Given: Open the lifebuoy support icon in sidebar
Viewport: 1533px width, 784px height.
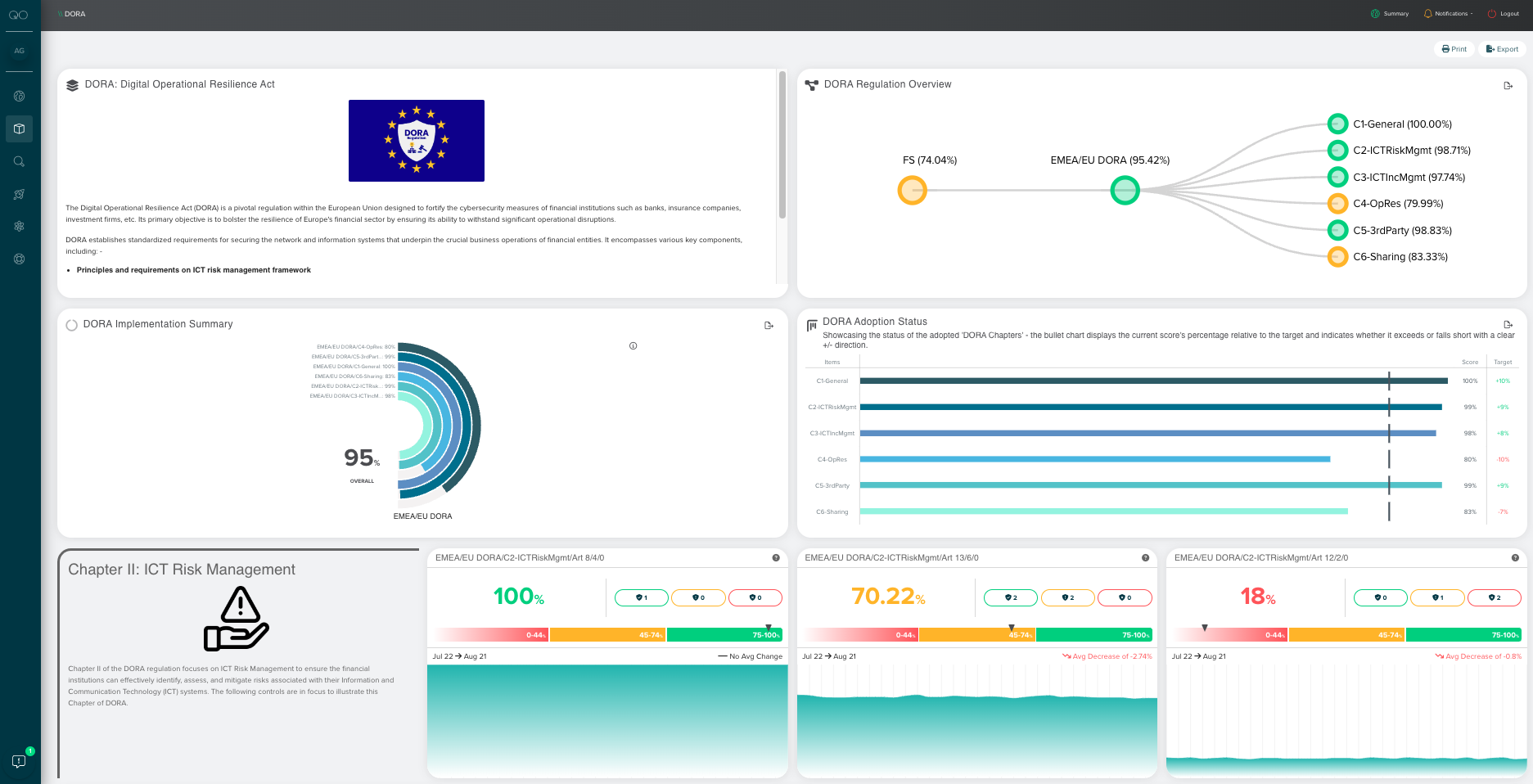Looking at the screenshot, I should point(19,259).
